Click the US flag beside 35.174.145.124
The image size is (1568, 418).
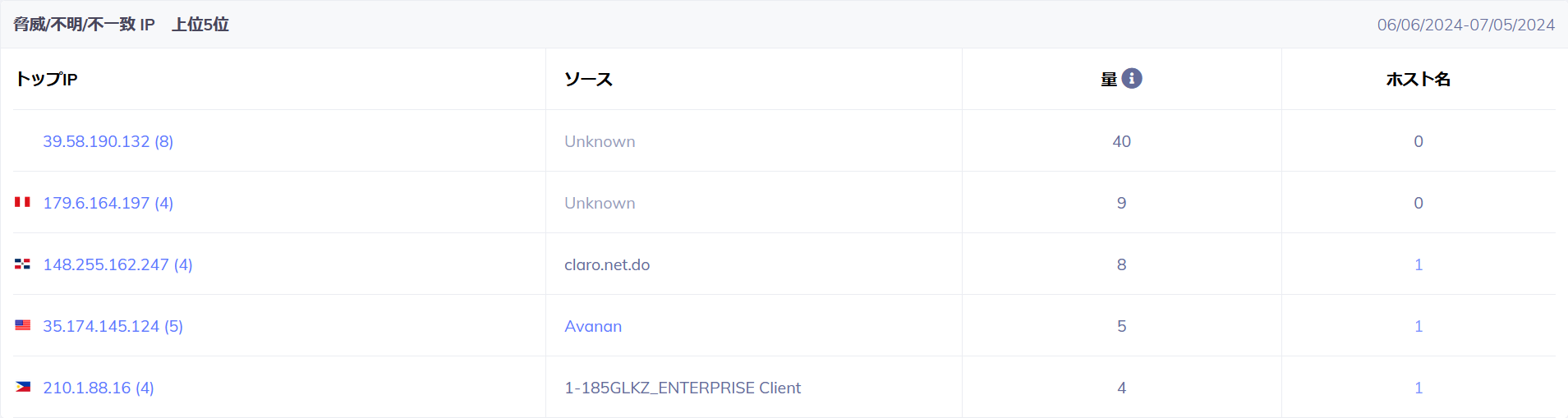coord(23,325)
